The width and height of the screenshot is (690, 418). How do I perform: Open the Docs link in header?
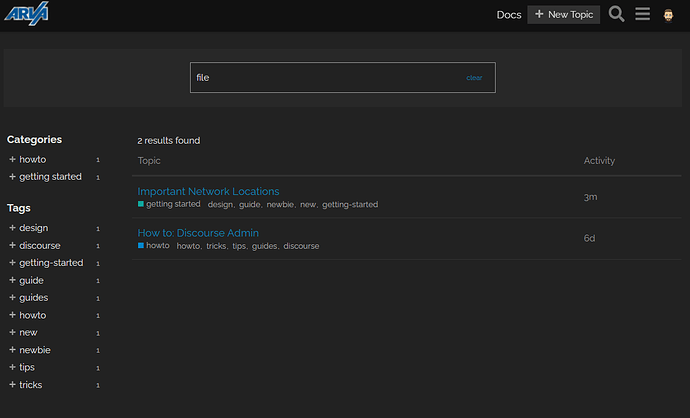[509, 15]
